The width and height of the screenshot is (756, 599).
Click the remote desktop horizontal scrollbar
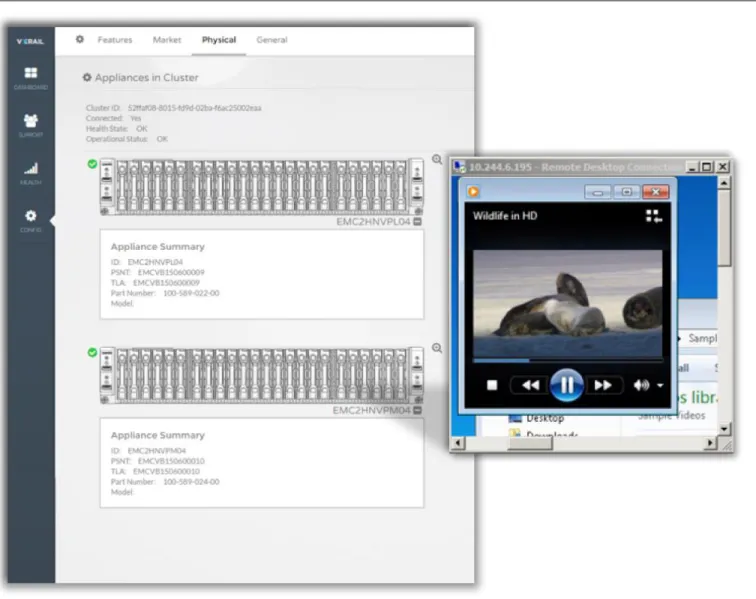[583, 443]
